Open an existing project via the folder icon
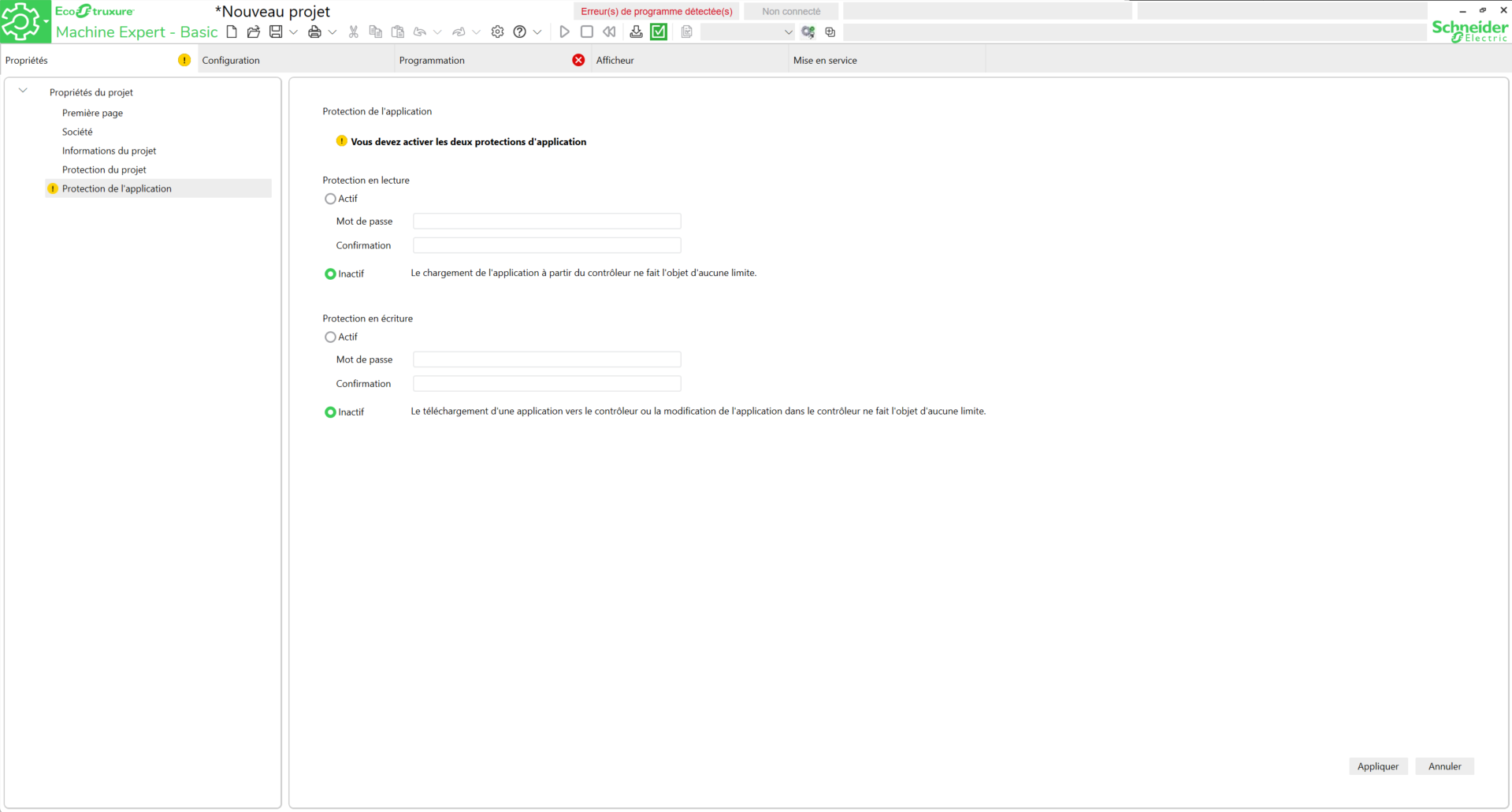1512x812 pixels. (x=253, y=32)
